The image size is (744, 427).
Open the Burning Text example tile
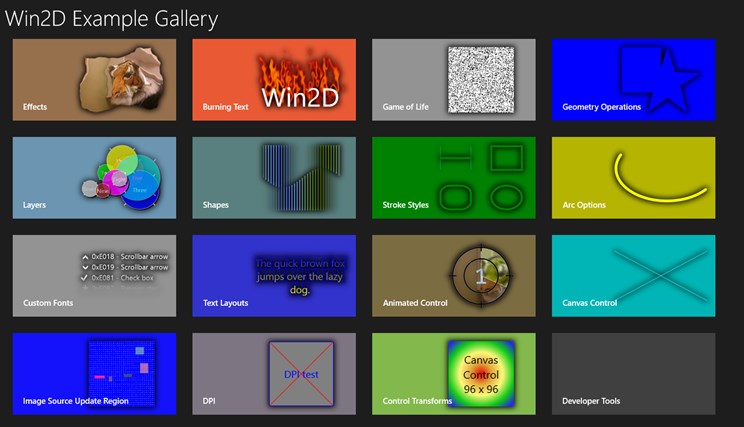click(x=274, y=80)
